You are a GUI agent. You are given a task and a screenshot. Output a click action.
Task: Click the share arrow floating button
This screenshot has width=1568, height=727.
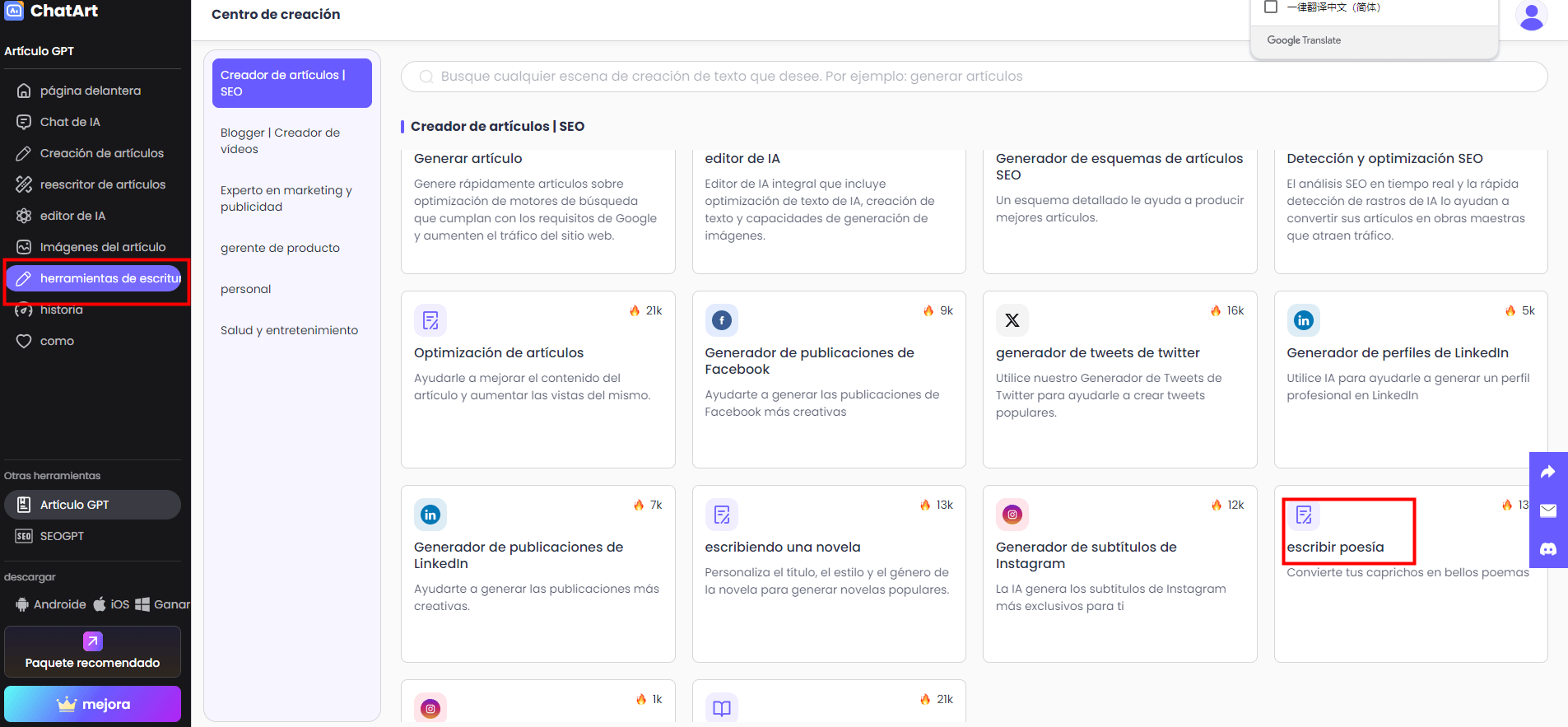[x=1548, y=472]
